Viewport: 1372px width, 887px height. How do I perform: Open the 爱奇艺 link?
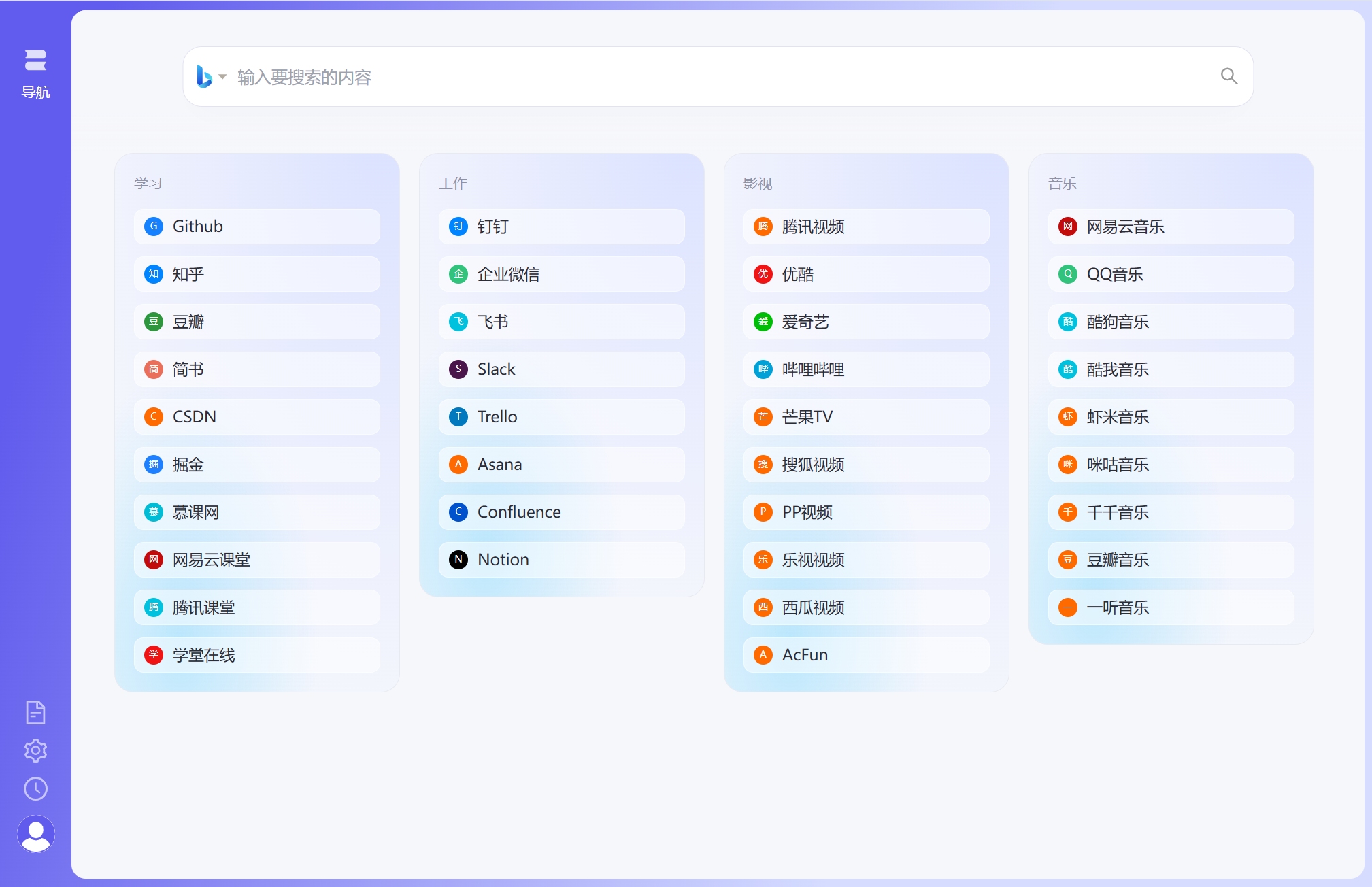tap(867, 322)
